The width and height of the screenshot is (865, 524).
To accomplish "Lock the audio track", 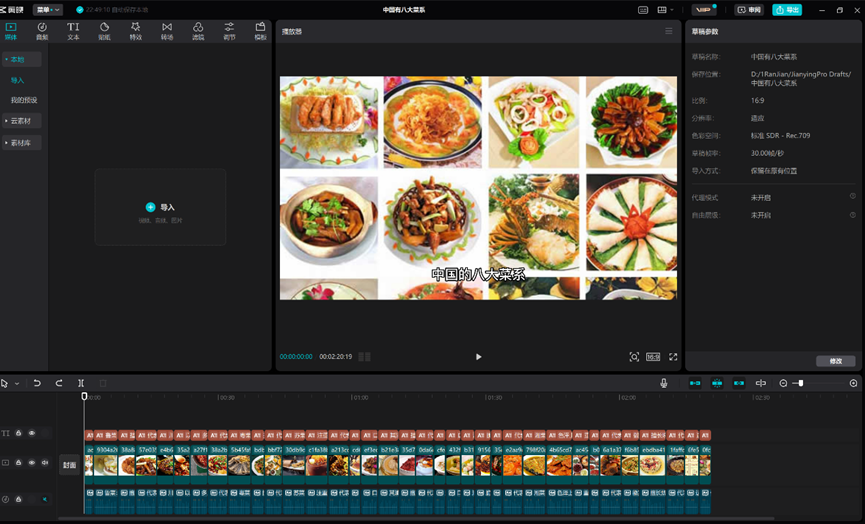I will coord(18,499).
